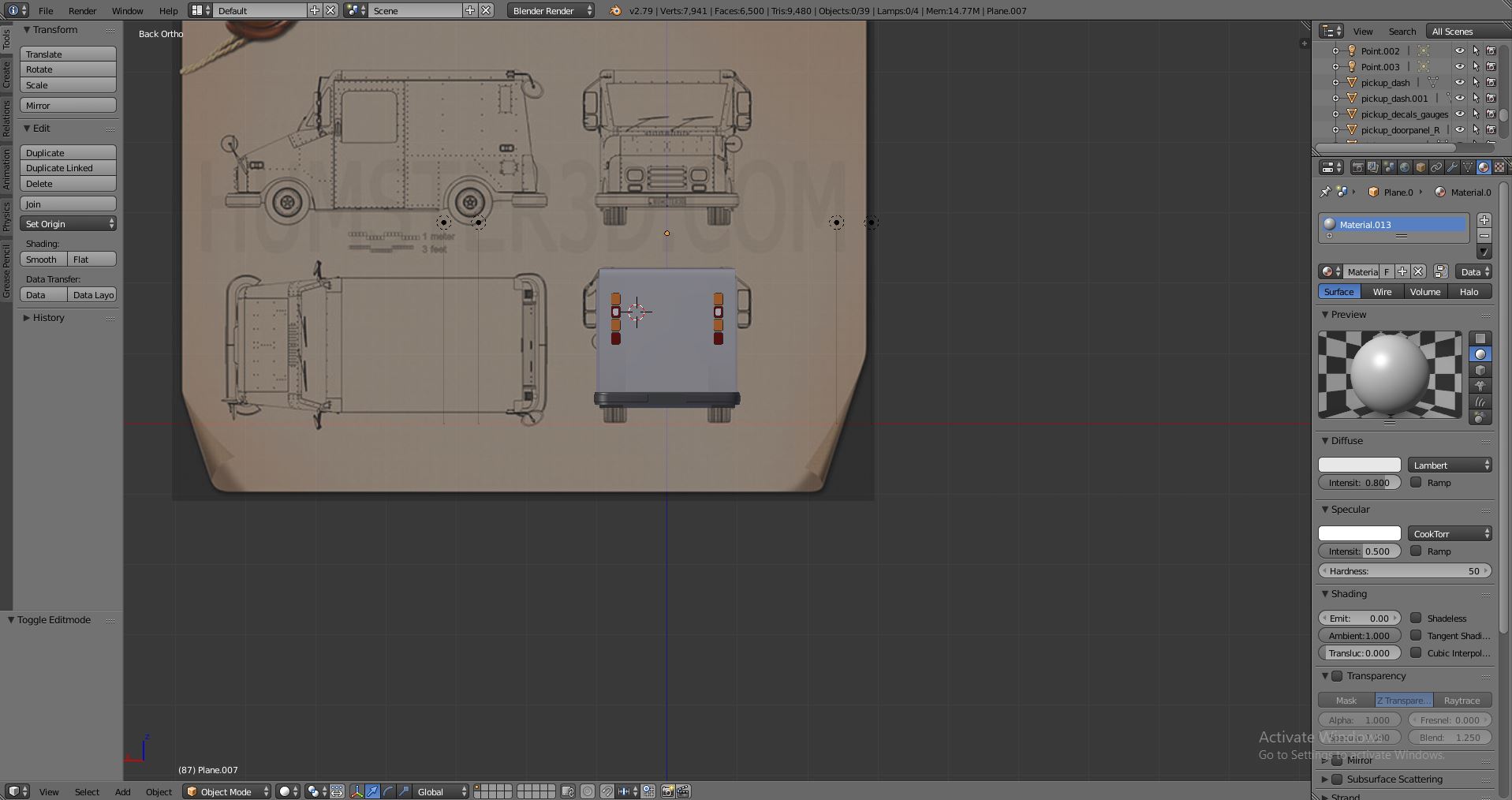Check the Diffuse Ramp checkbox

[x=1416, y=482]
